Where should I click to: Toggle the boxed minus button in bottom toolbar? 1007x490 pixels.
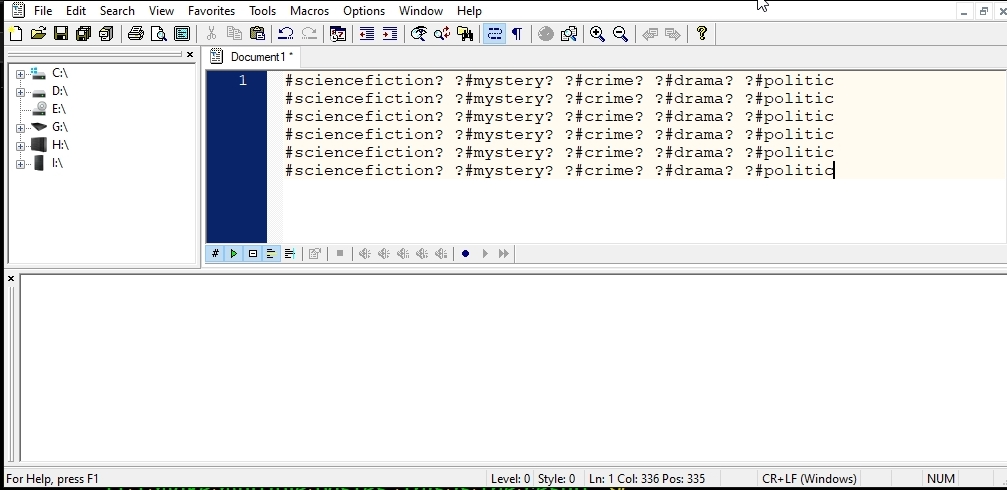(x=252, y=254)
